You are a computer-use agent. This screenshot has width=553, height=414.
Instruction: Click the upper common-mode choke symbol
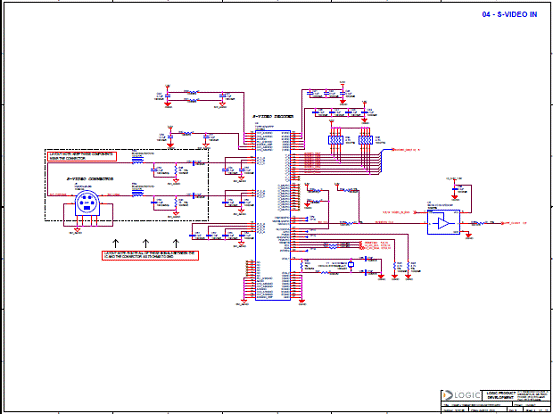click(x=138, y=161)
